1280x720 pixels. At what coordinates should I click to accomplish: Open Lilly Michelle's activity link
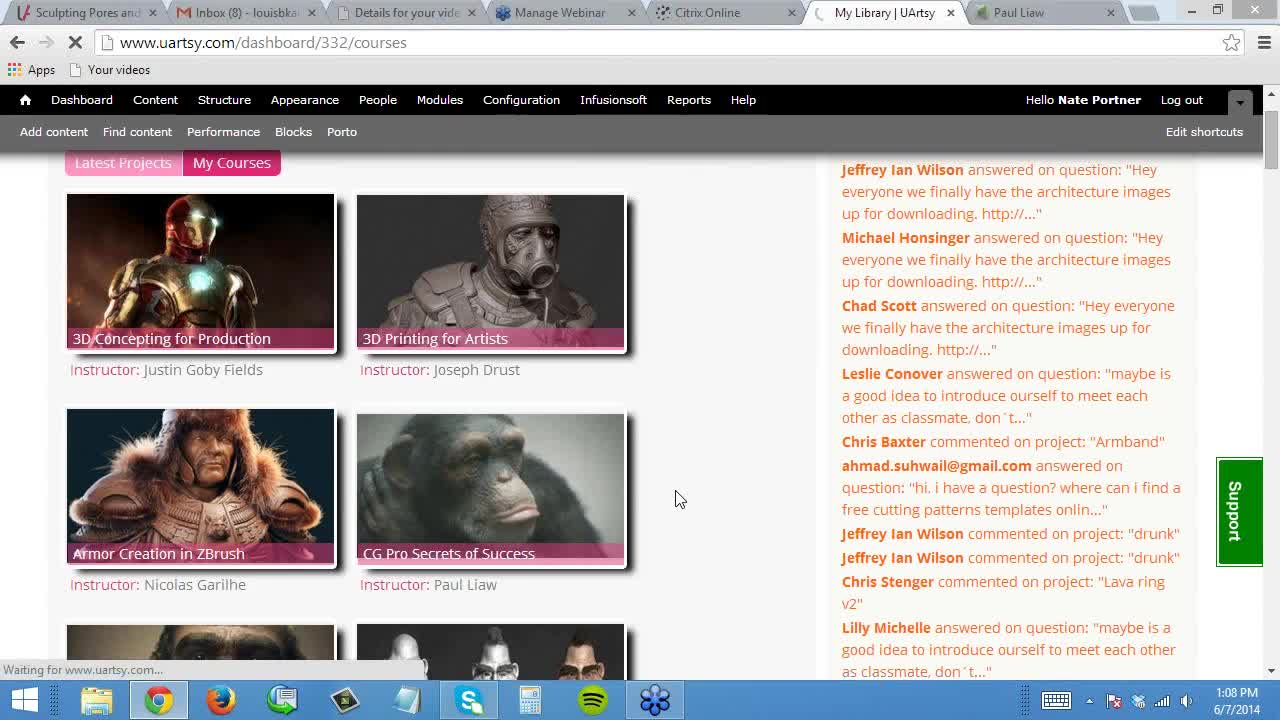click(886, 628)
